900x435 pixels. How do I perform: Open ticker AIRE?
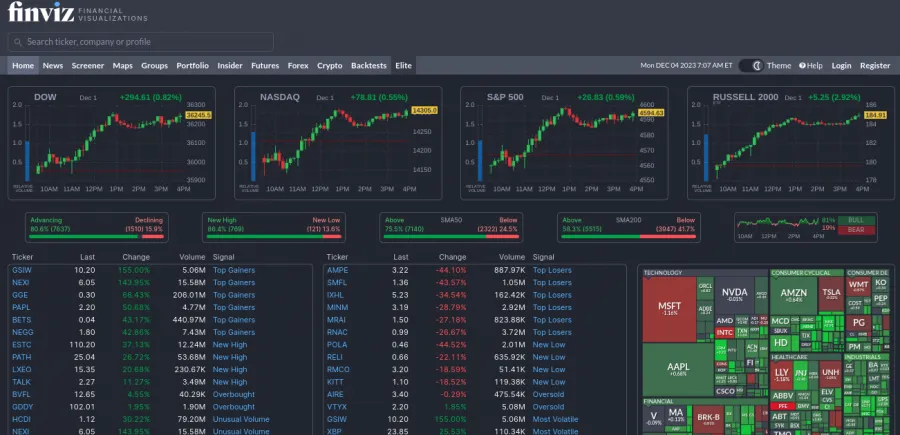point(336,395)
